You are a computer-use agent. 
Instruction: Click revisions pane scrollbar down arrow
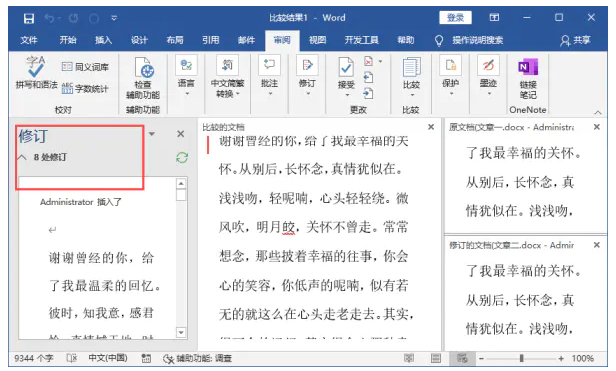pyautogui.click(x=181, y=332)
